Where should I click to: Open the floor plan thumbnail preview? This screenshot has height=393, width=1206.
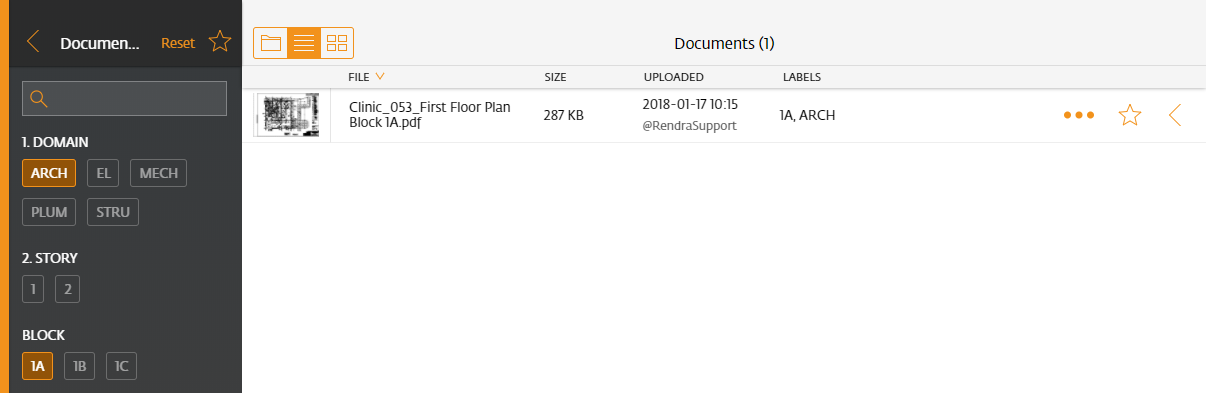[287, 115]
